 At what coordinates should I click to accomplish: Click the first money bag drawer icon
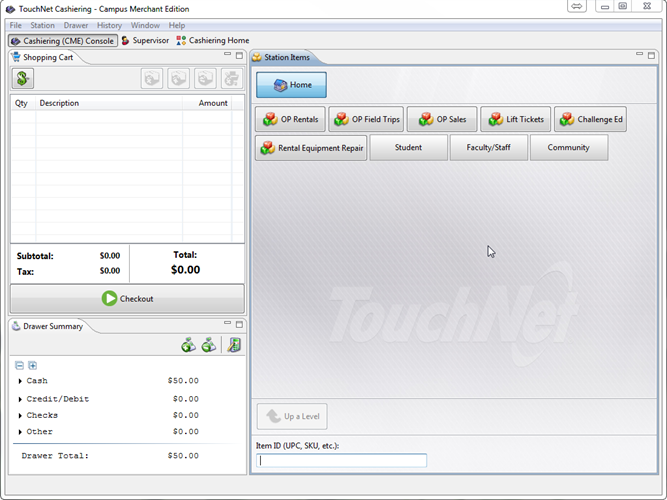click(x=188, y=345)
